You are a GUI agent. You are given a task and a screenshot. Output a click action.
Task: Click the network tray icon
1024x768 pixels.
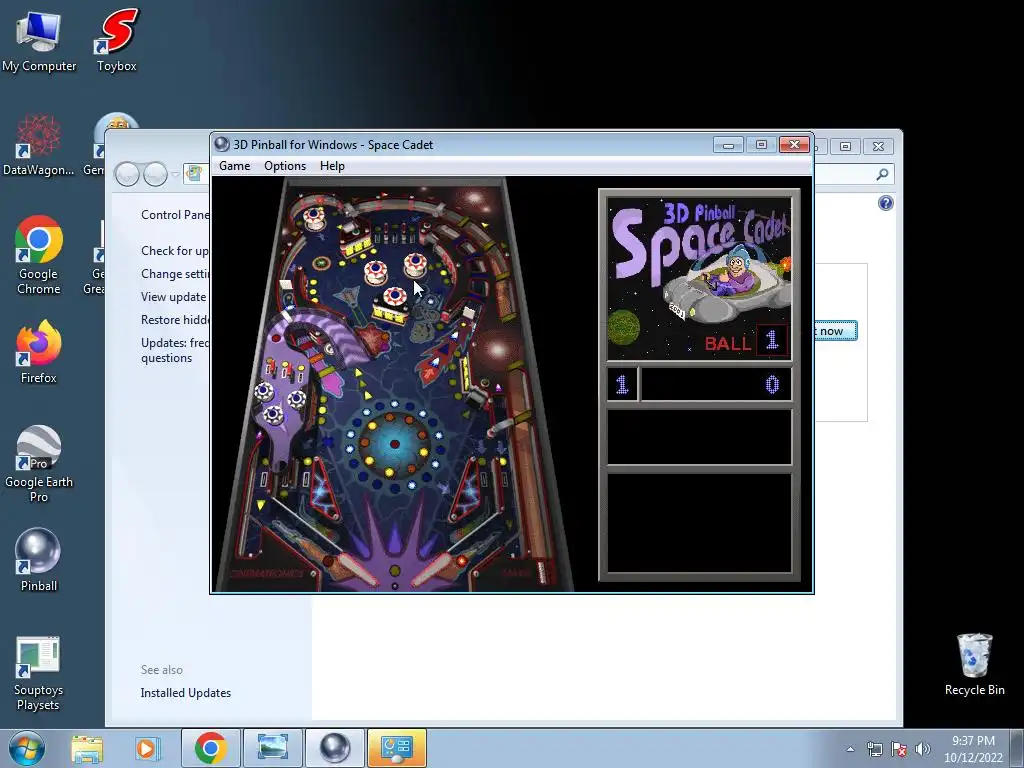874,749
